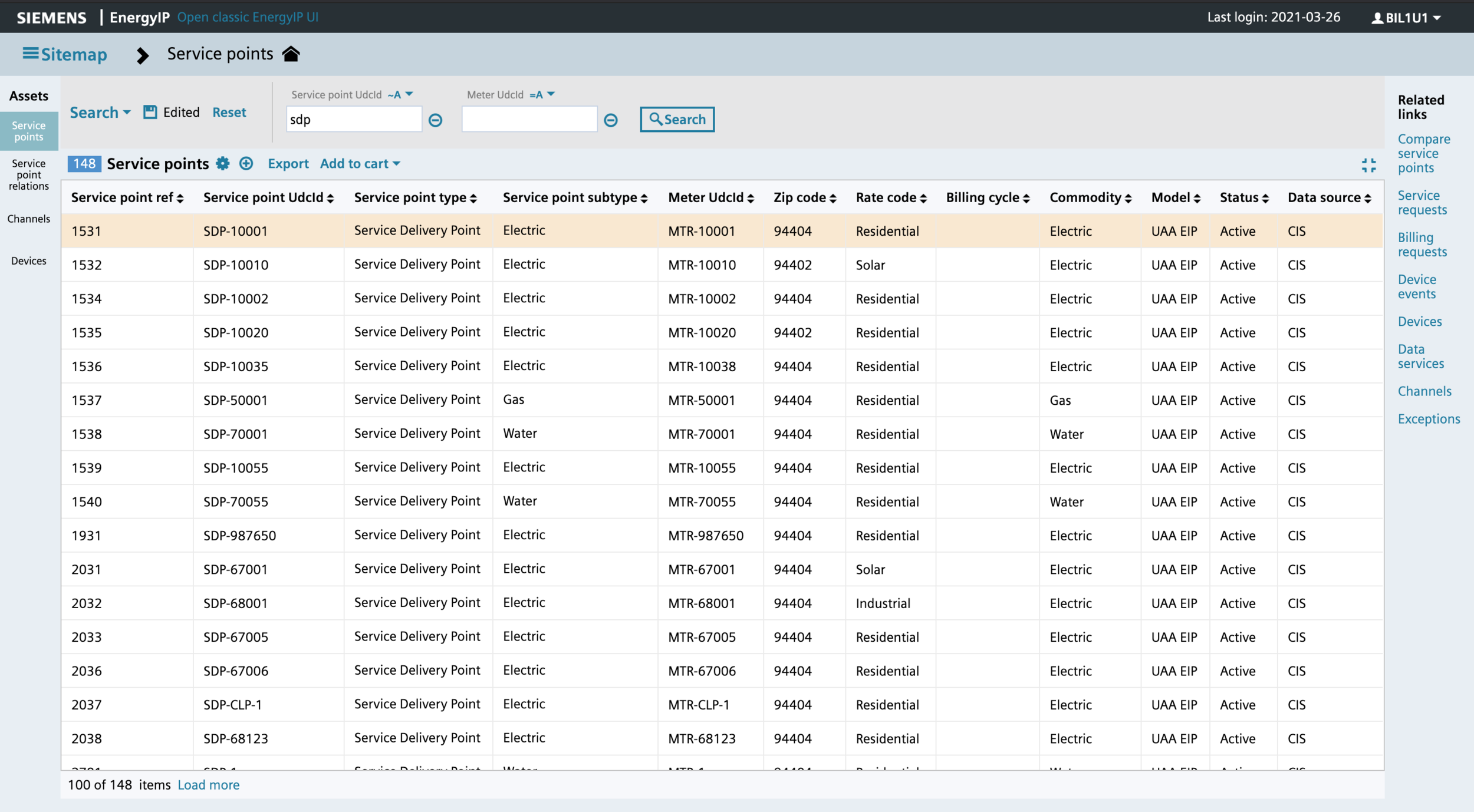
Task: Remove the Service point UdcId filter
Action: point(435,120)
